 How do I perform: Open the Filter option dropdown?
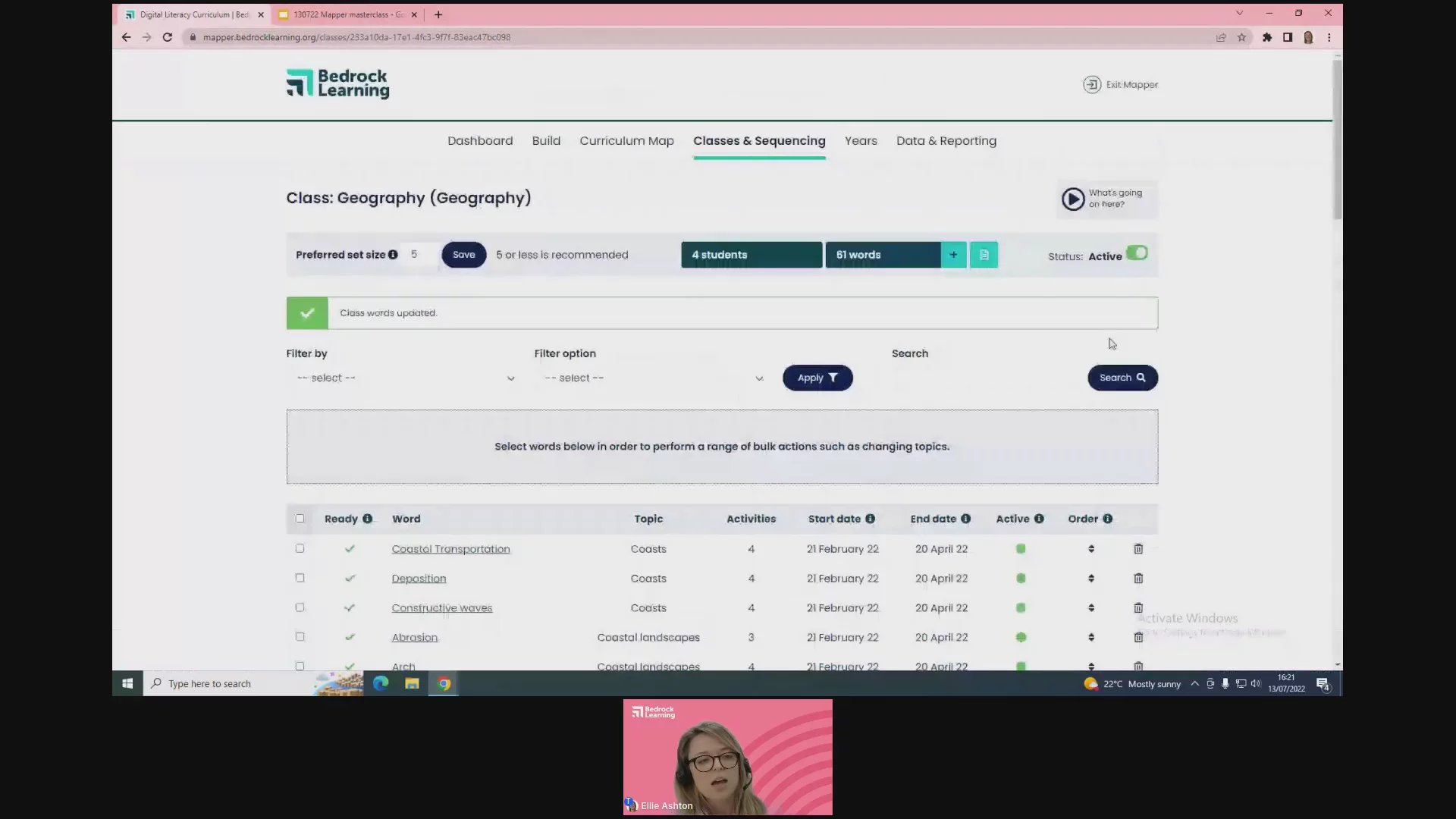click(652, 378)
